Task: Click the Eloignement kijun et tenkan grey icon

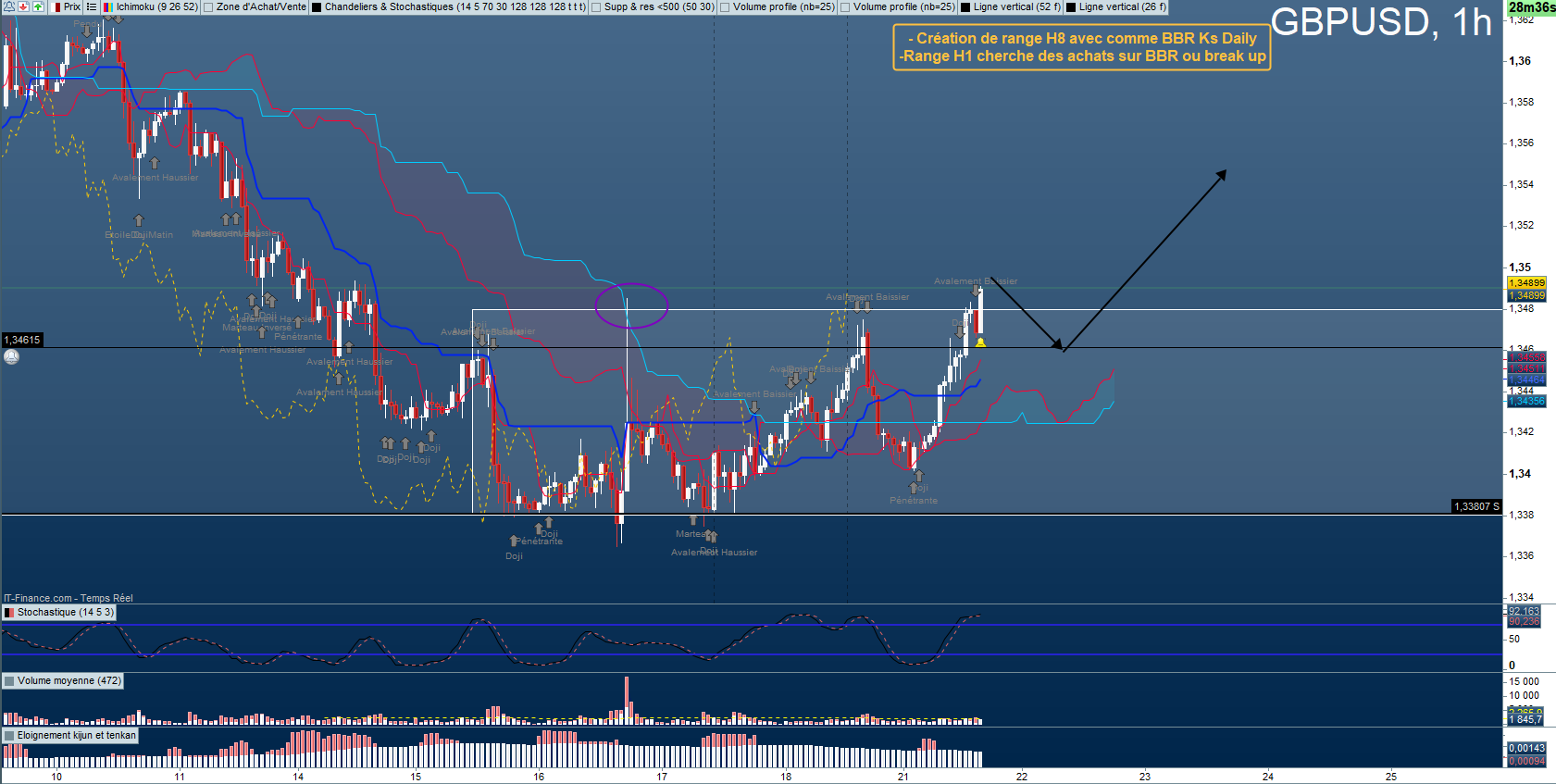Action: 10,736
